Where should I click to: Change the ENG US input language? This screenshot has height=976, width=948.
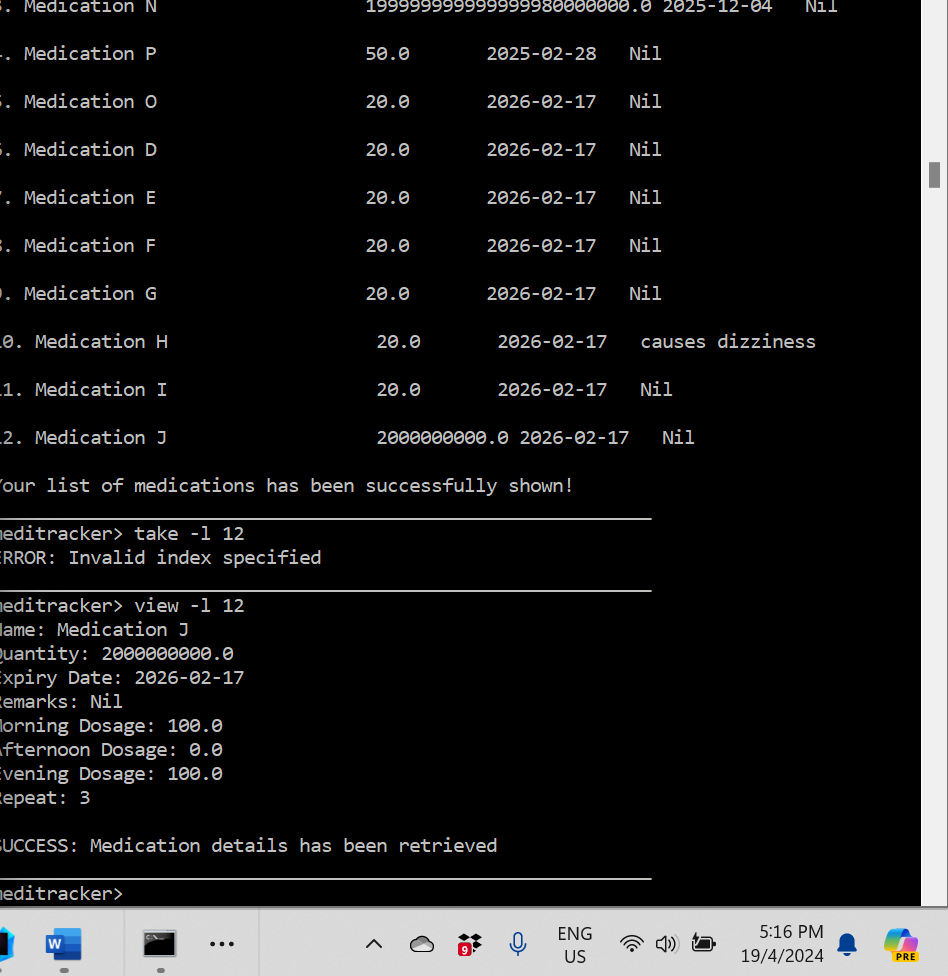click(575, 945)
